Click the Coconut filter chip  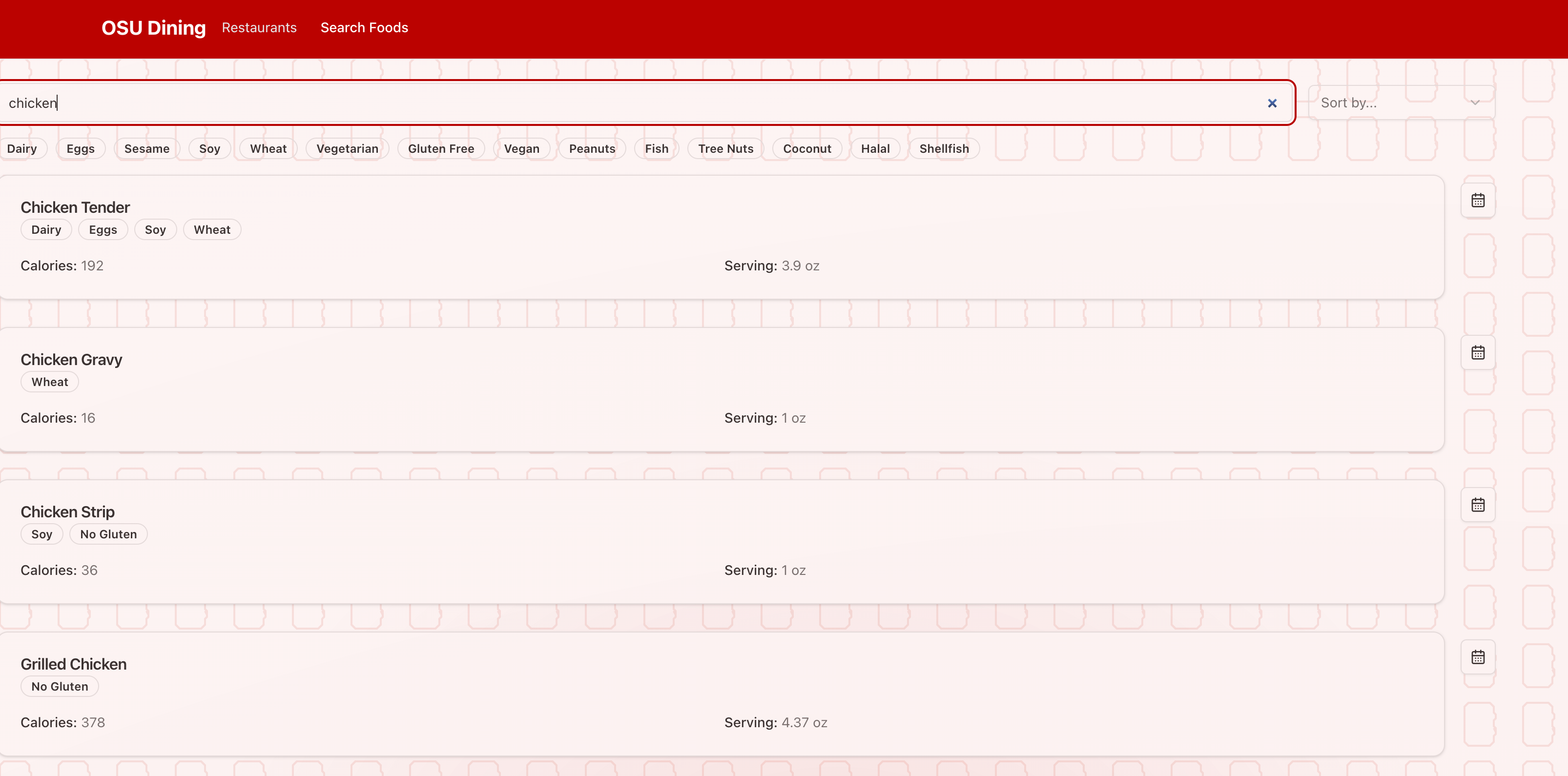806,148
